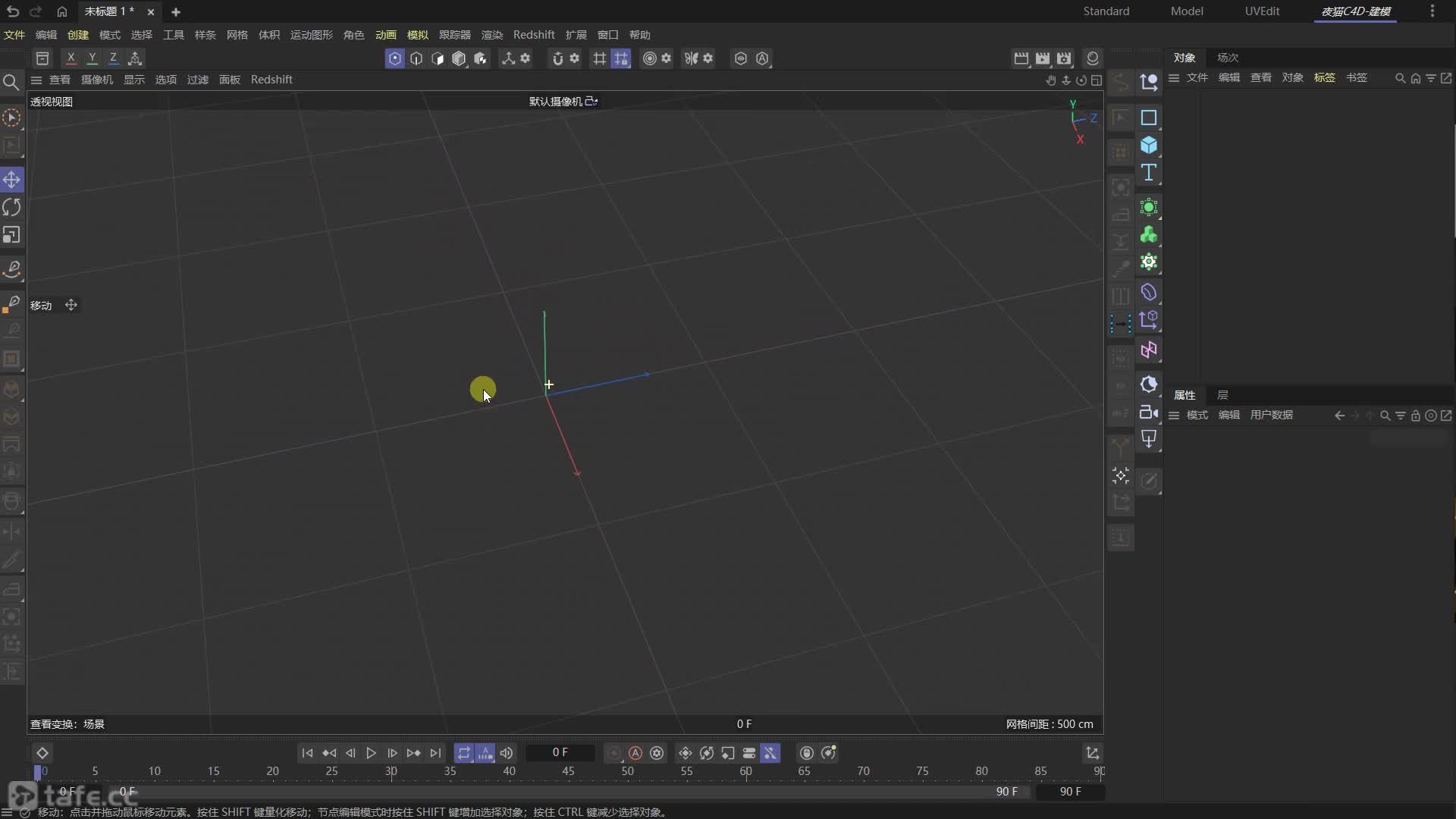Open the Bend deformer icon
1456x819 pixels.
[1149, 292]
